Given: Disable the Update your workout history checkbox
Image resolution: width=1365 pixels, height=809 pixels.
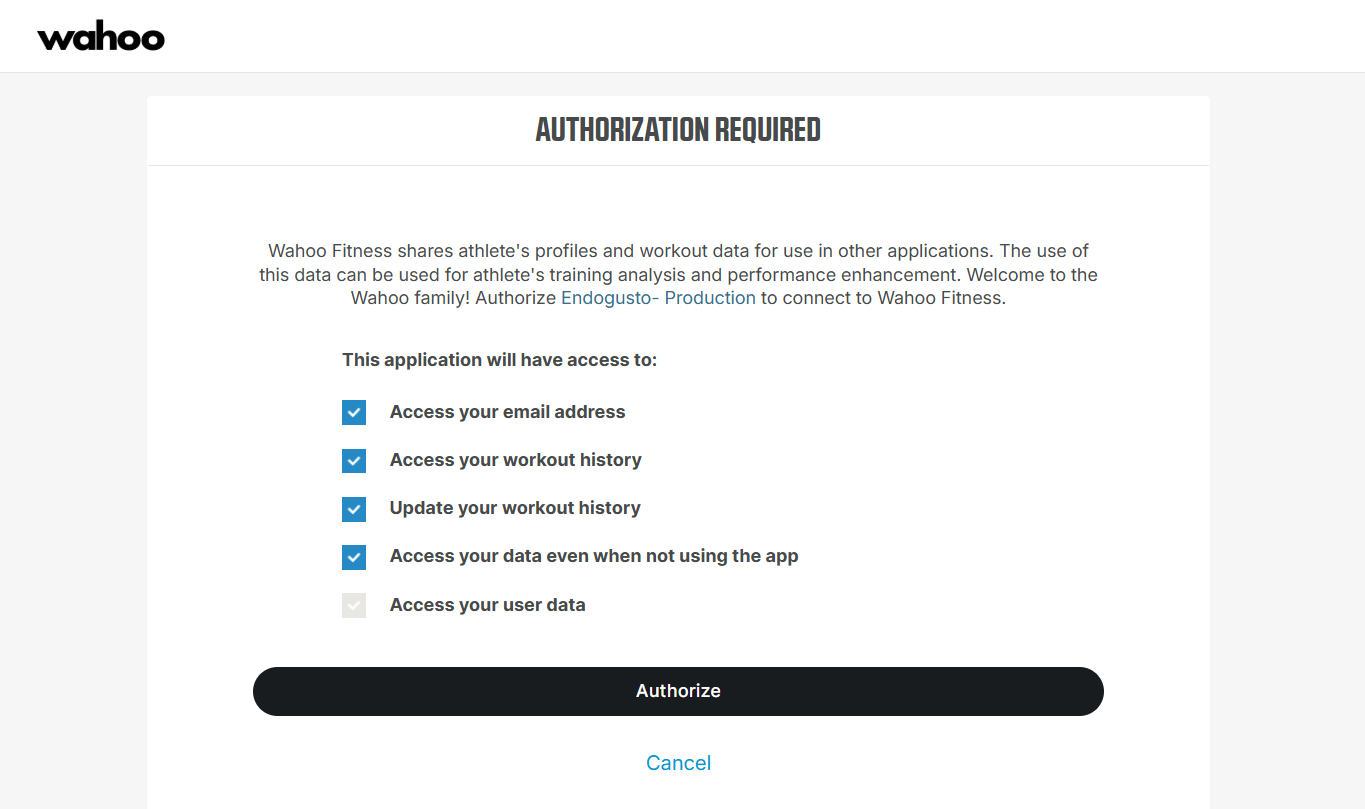Looking at the screenshot, I should [x=354, y=509].
